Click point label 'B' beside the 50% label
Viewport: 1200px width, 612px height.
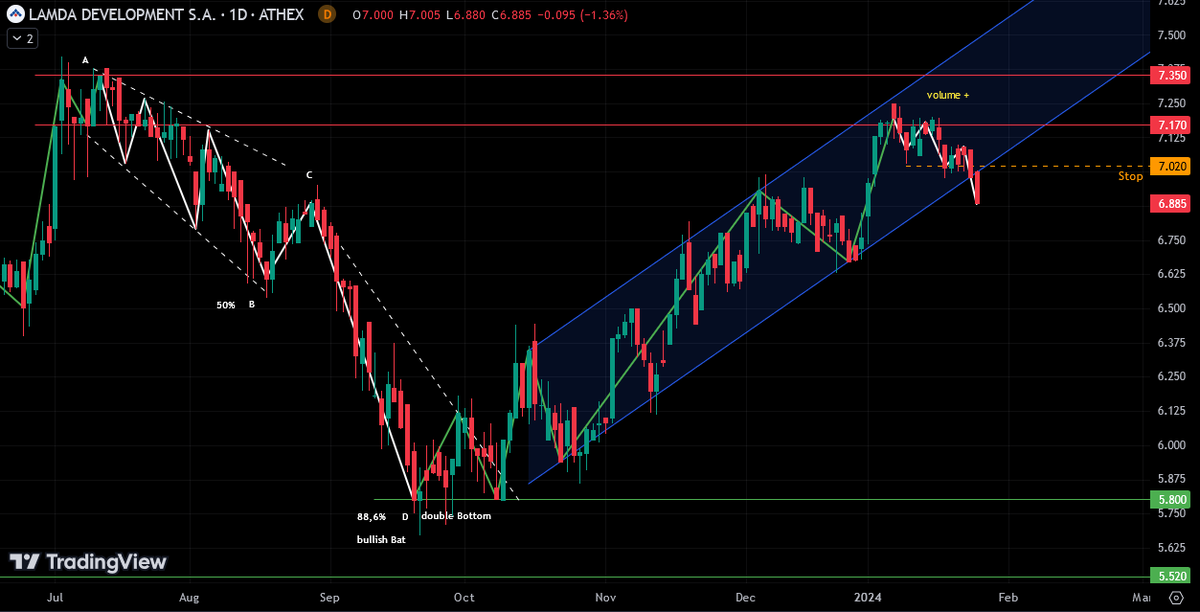click(x=252, y=304)
